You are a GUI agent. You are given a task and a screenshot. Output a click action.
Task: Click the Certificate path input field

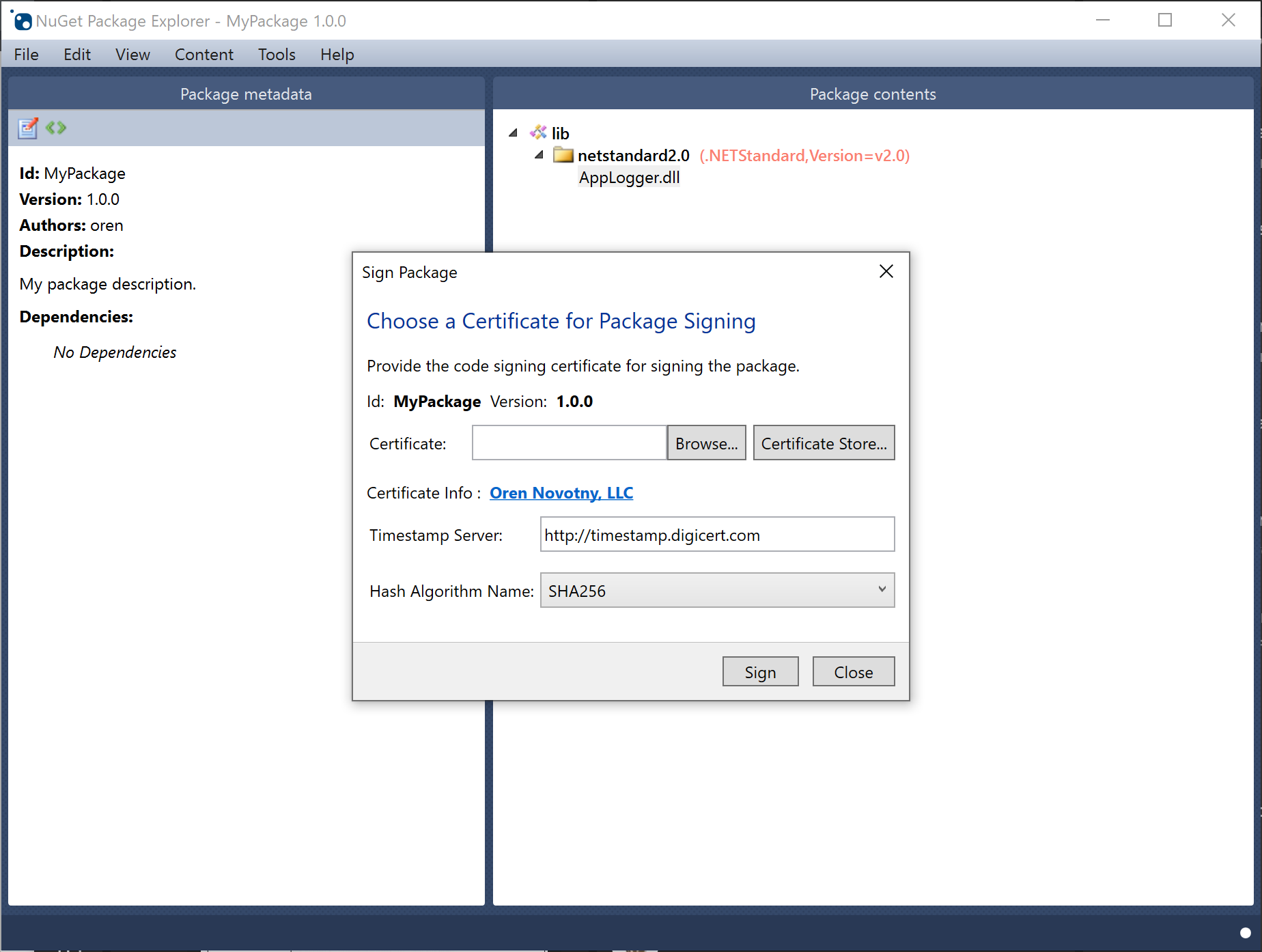point(569,443)
